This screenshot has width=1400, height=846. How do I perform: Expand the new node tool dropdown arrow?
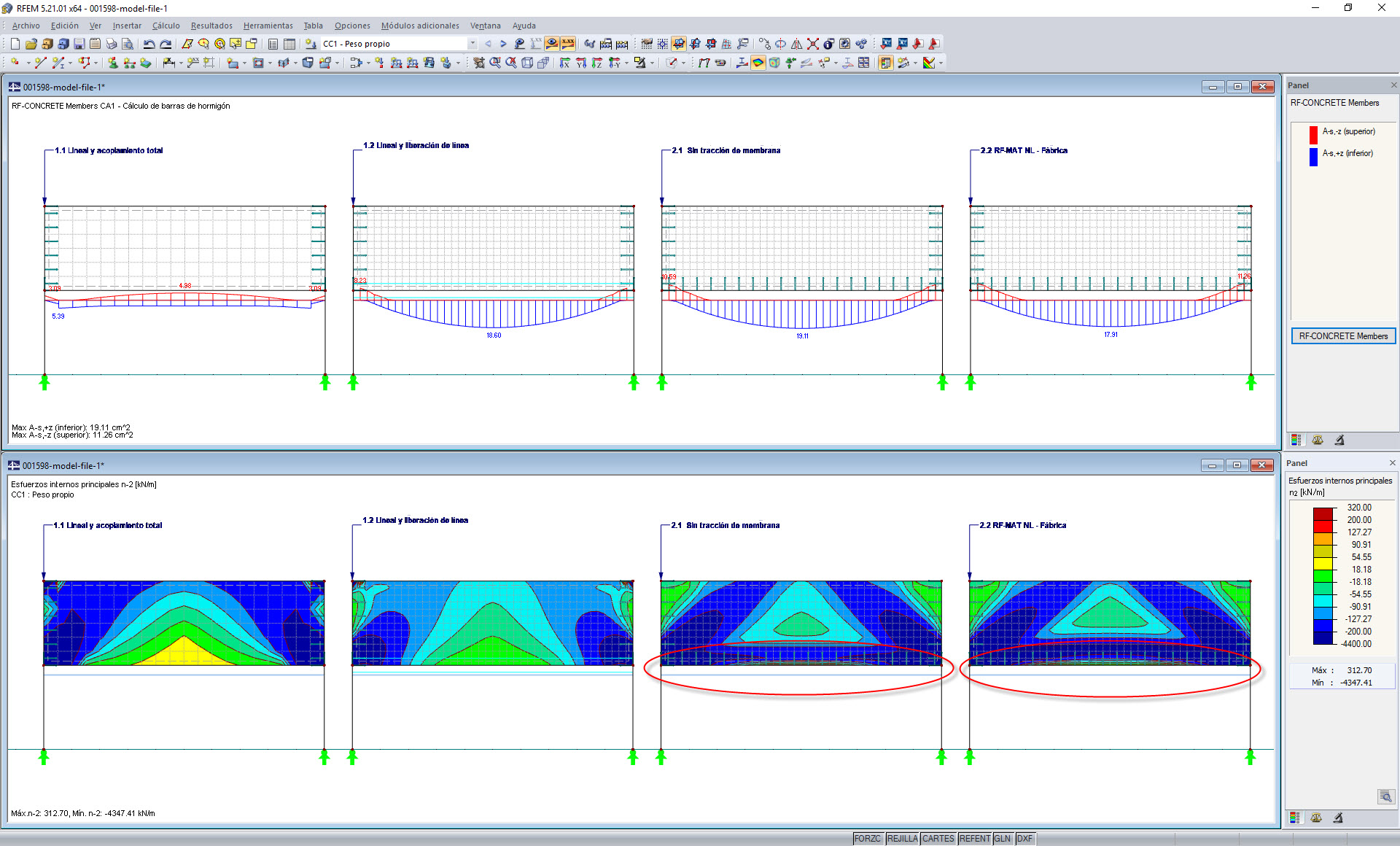(28, 63)
